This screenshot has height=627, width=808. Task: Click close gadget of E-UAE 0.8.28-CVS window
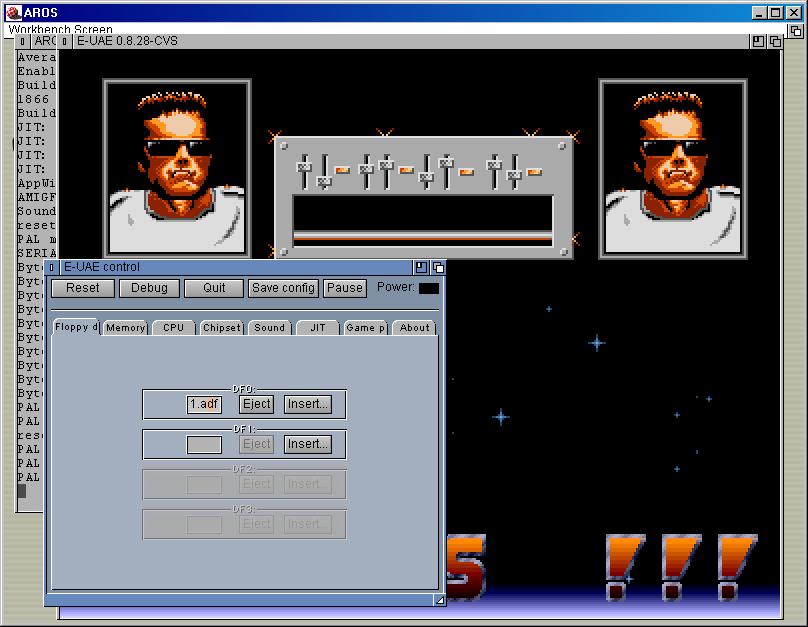(64, 41)
